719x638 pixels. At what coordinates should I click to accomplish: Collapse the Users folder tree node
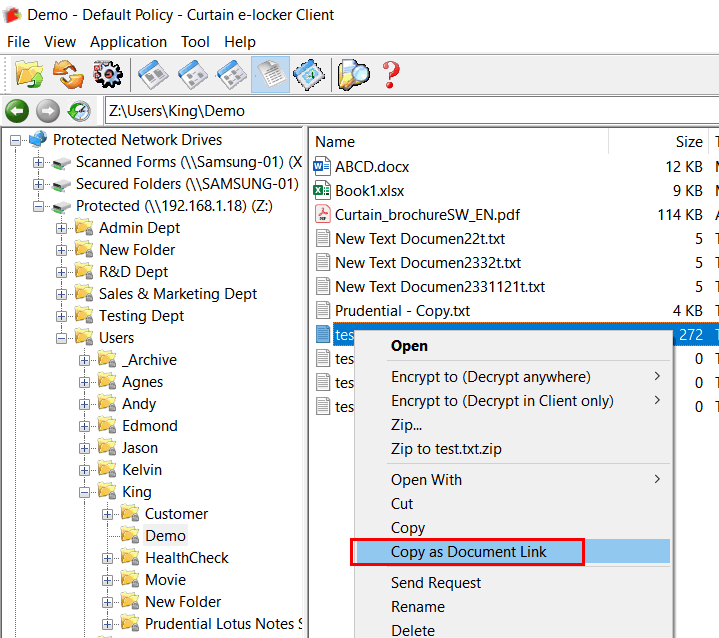(62, 338)
